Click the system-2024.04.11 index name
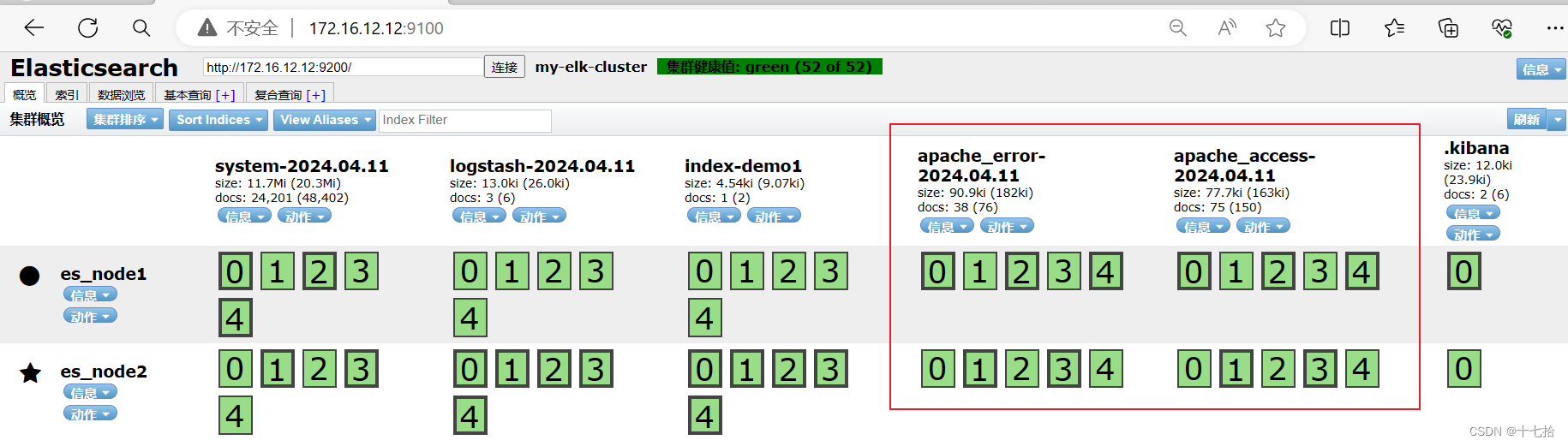The height and width of the screenshot is (446, 1568). [302, 166]
